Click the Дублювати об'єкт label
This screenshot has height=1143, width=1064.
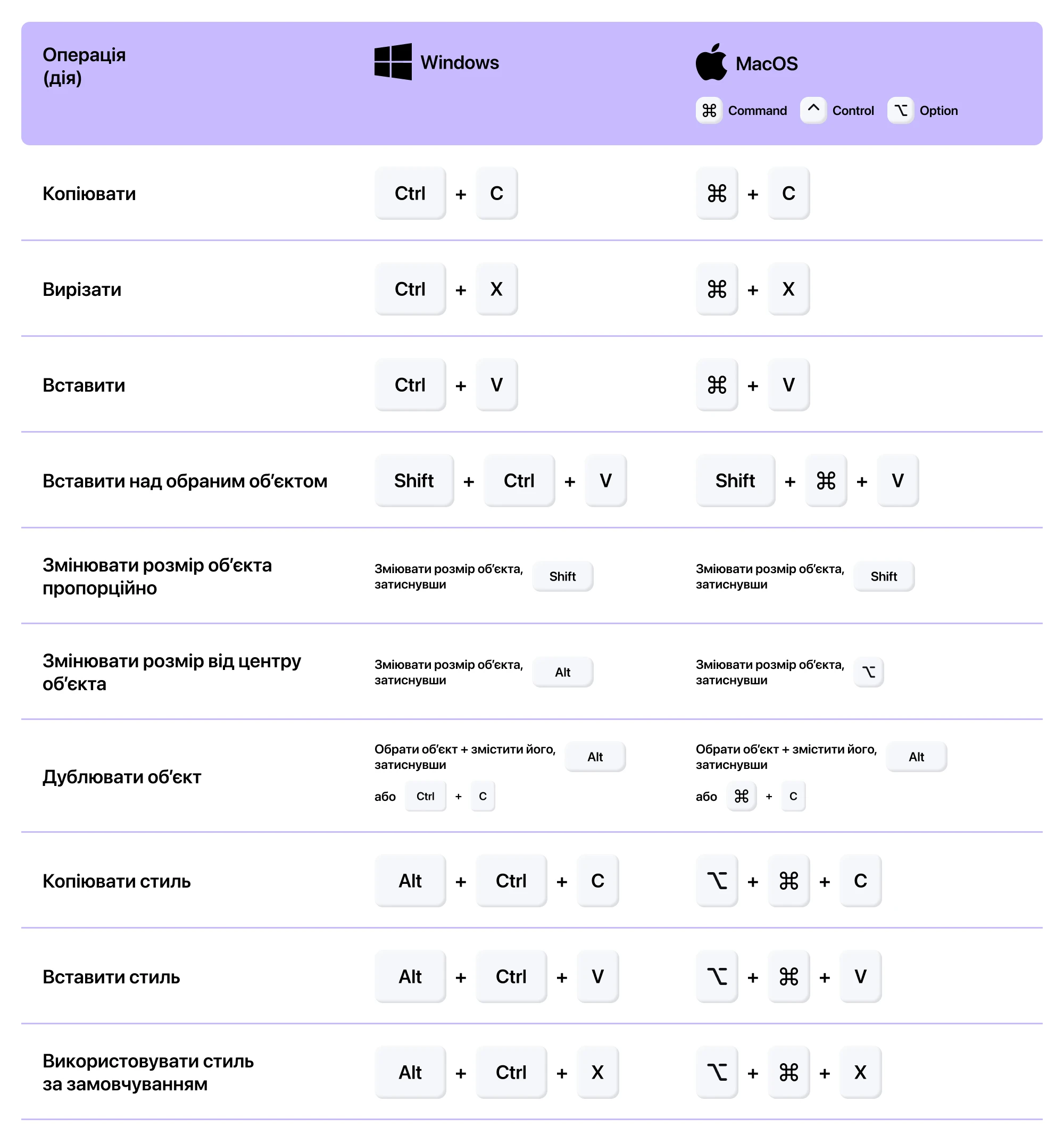tap(122, 777)
